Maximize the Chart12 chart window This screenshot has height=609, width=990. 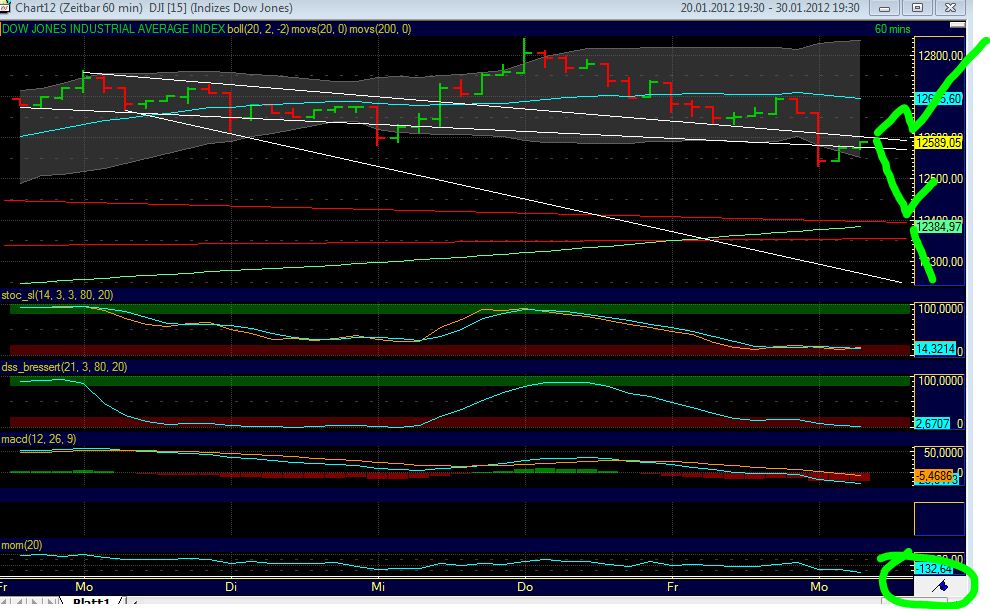(x=917, y=8)
